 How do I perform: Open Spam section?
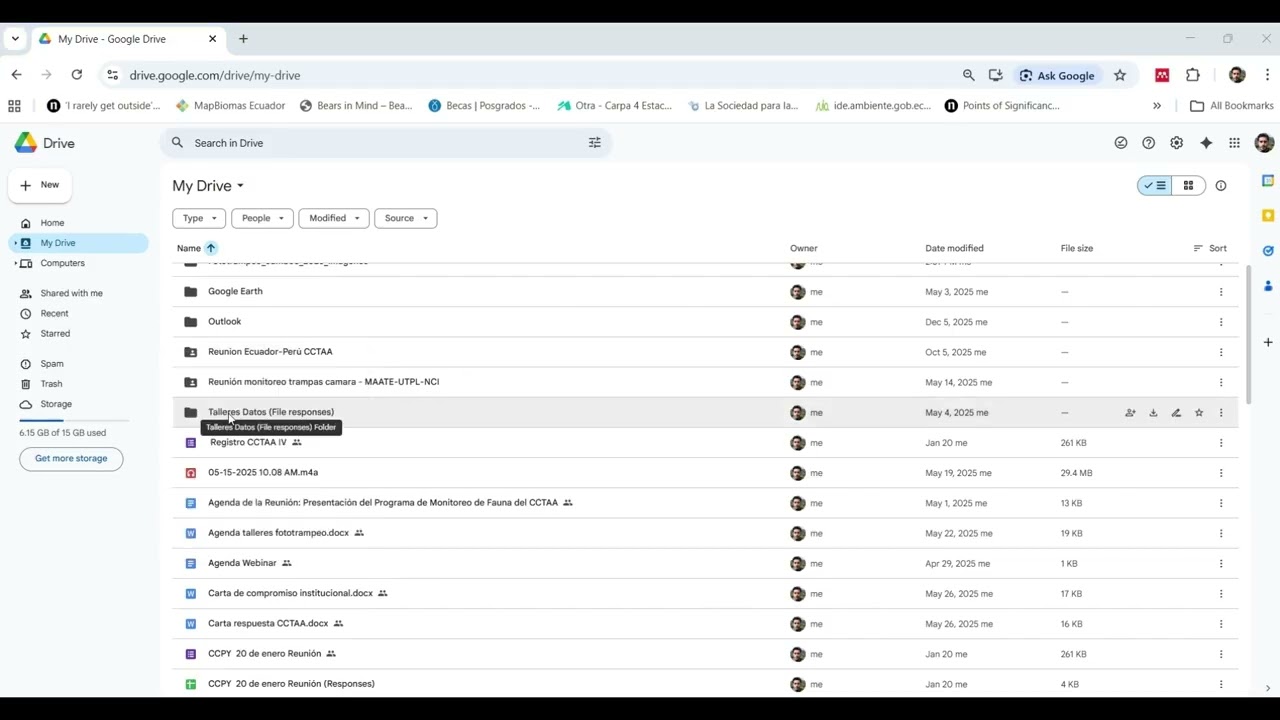pyautogui.click(x=78, y=364)
